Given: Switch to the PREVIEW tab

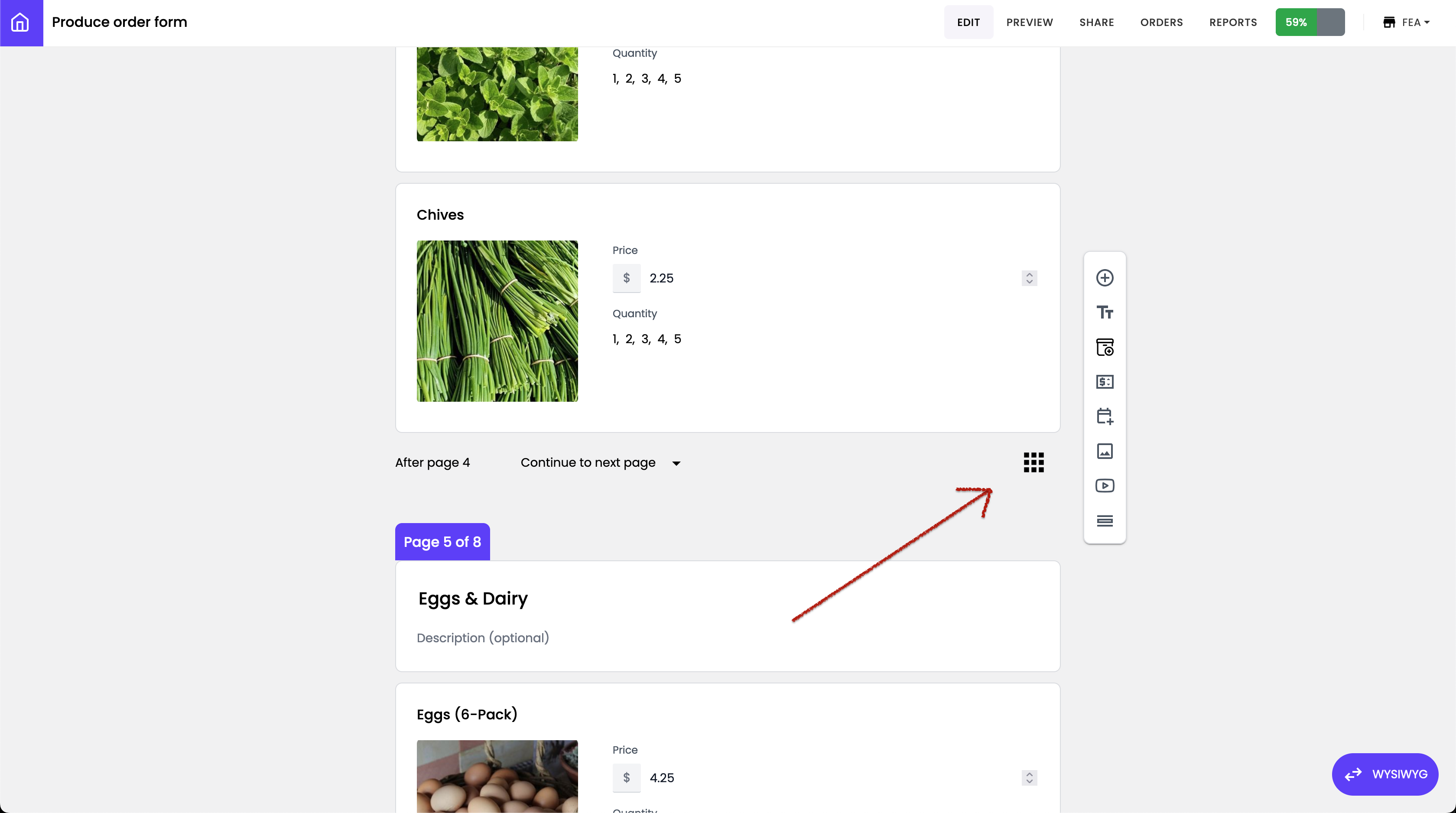Looking at the screenshot, I should coord(1029,23).
